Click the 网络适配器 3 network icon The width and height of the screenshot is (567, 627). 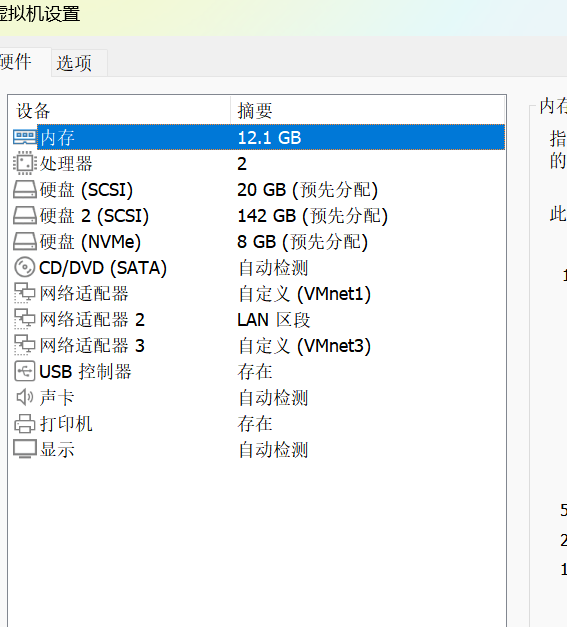[25, 345]
